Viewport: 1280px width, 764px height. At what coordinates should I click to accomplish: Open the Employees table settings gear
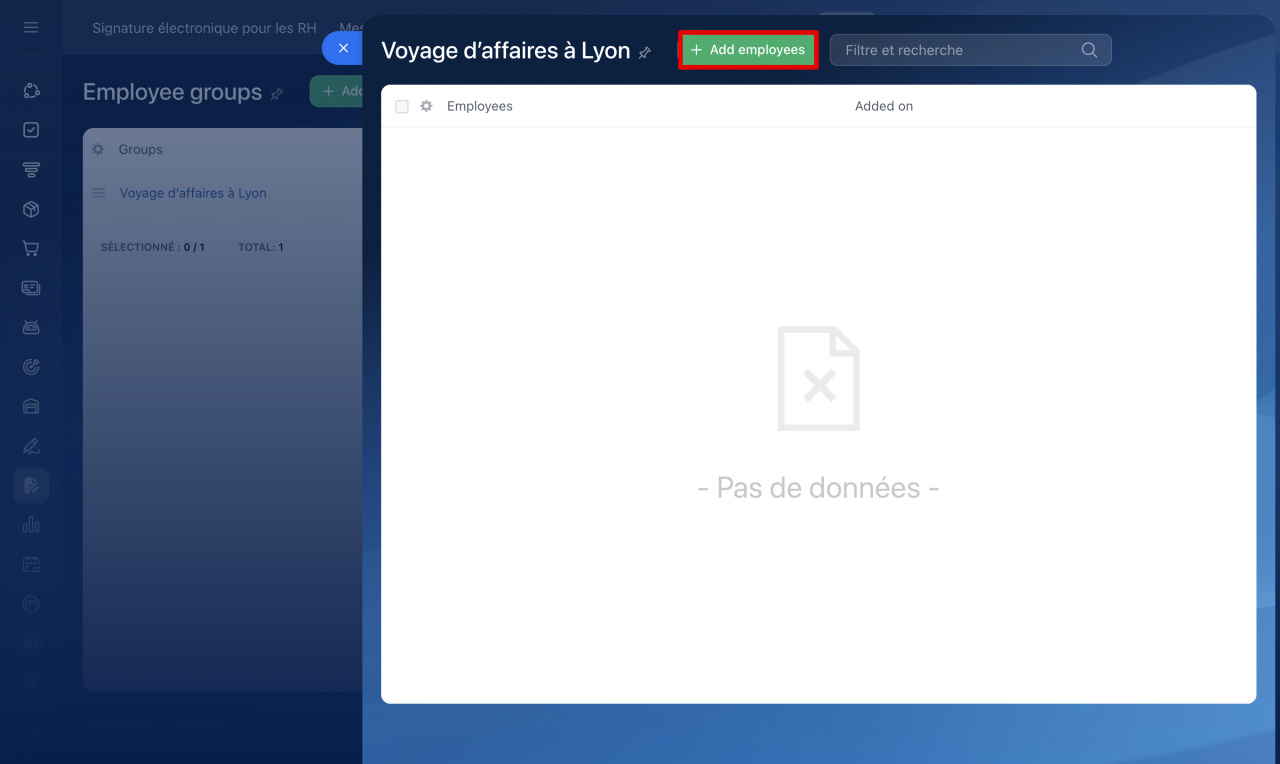coord(426,106)
